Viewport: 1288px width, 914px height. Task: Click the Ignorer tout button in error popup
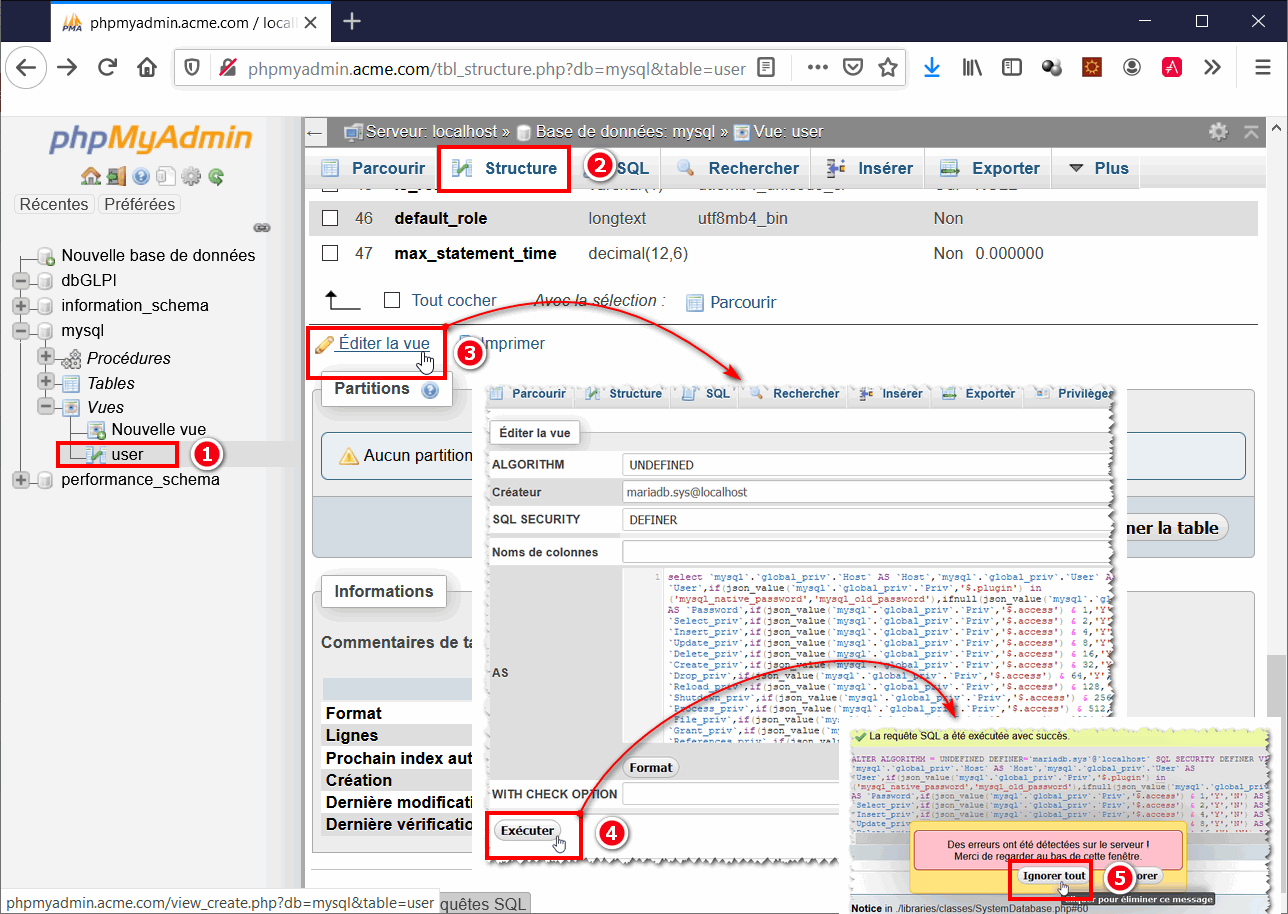coord(1054,875)
